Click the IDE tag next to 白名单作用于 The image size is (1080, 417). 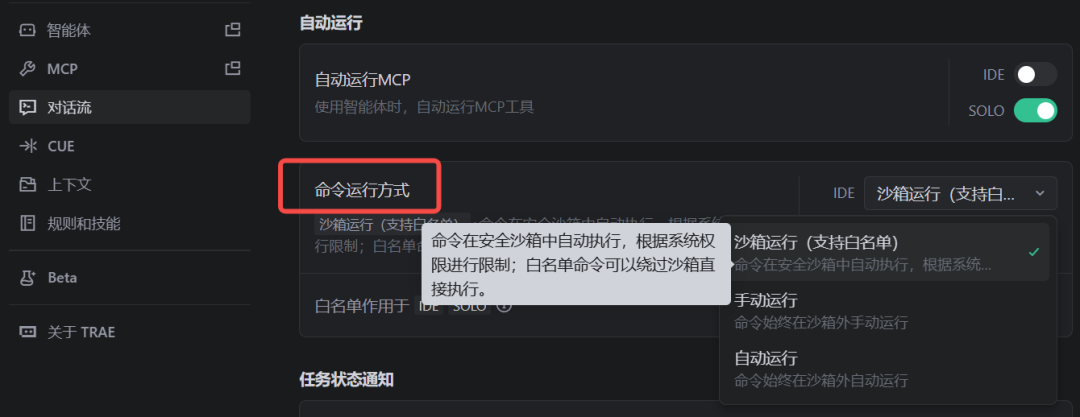click(x=429, y=305)
